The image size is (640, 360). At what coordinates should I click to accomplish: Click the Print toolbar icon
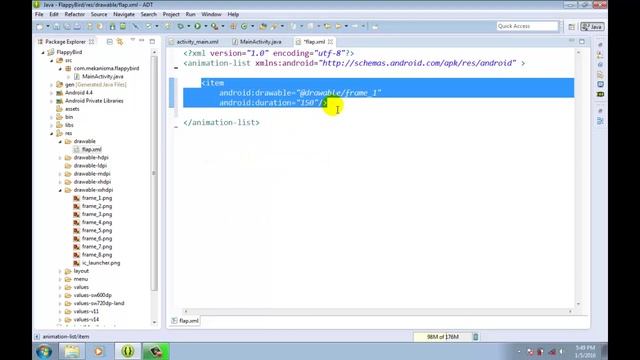[x=77, y=27]
